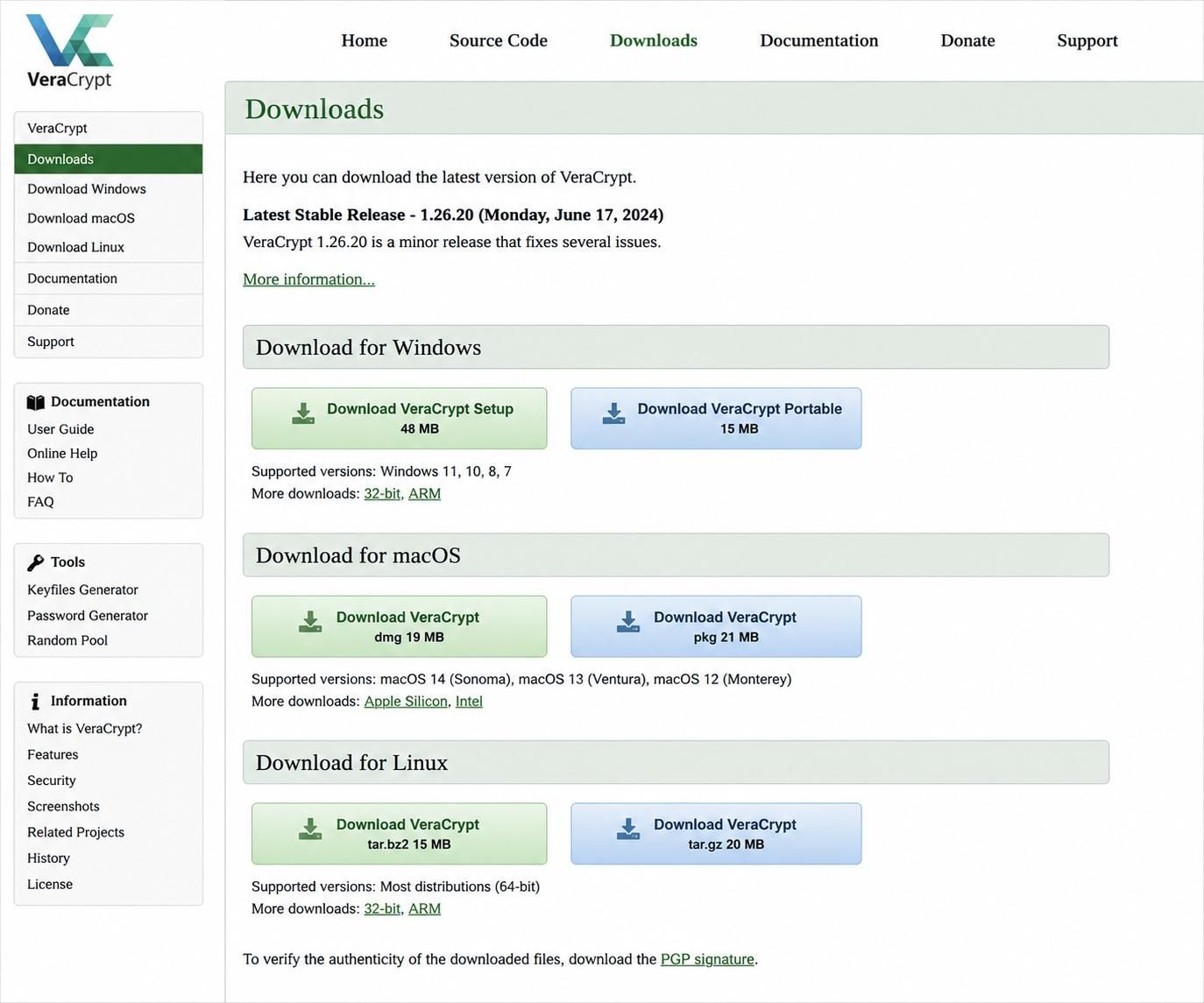Viewport: 1204px width, 1003px height.
Task: Download VeraCrypt dmg 19 MB
Action: 400,626
